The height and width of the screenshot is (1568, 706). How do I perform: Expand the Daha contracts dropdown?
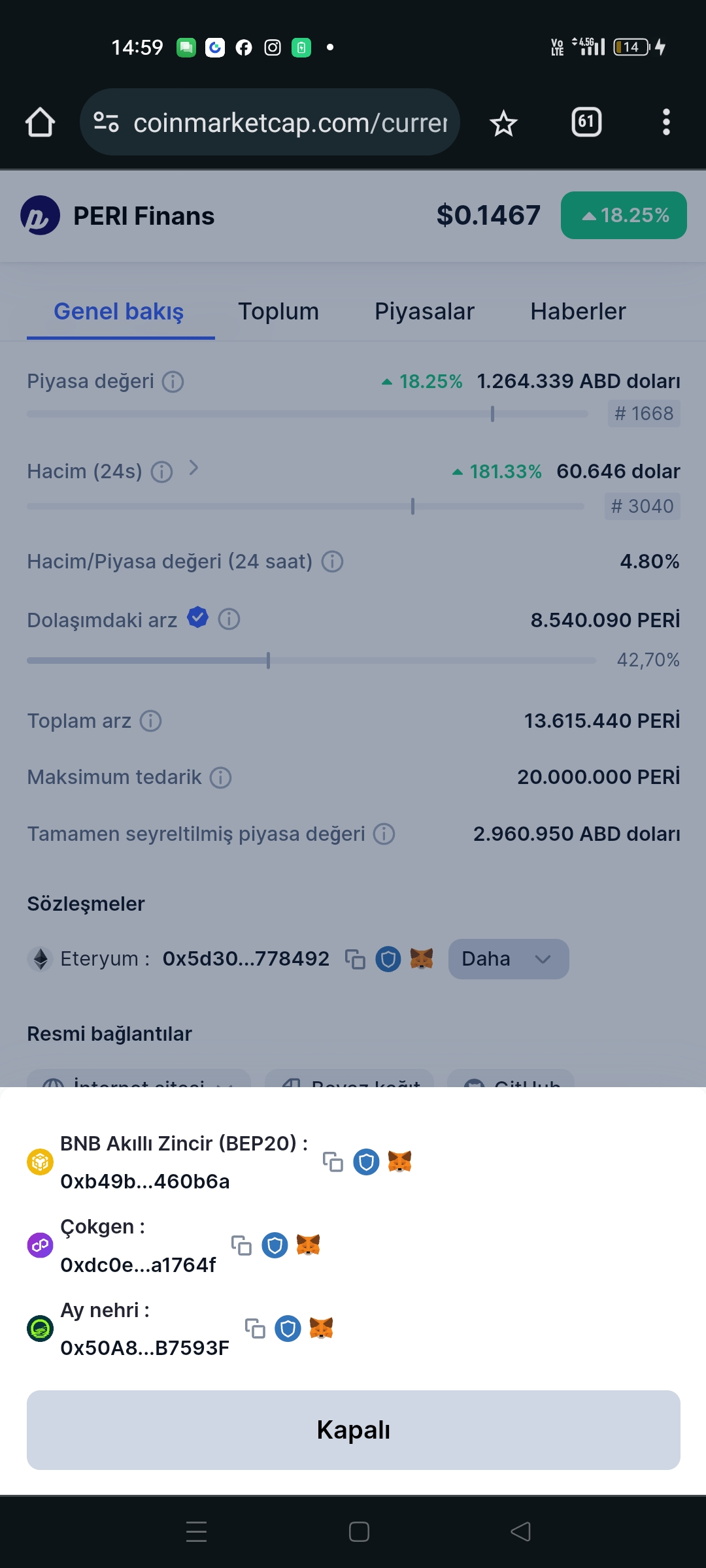[x=509, y=959]
